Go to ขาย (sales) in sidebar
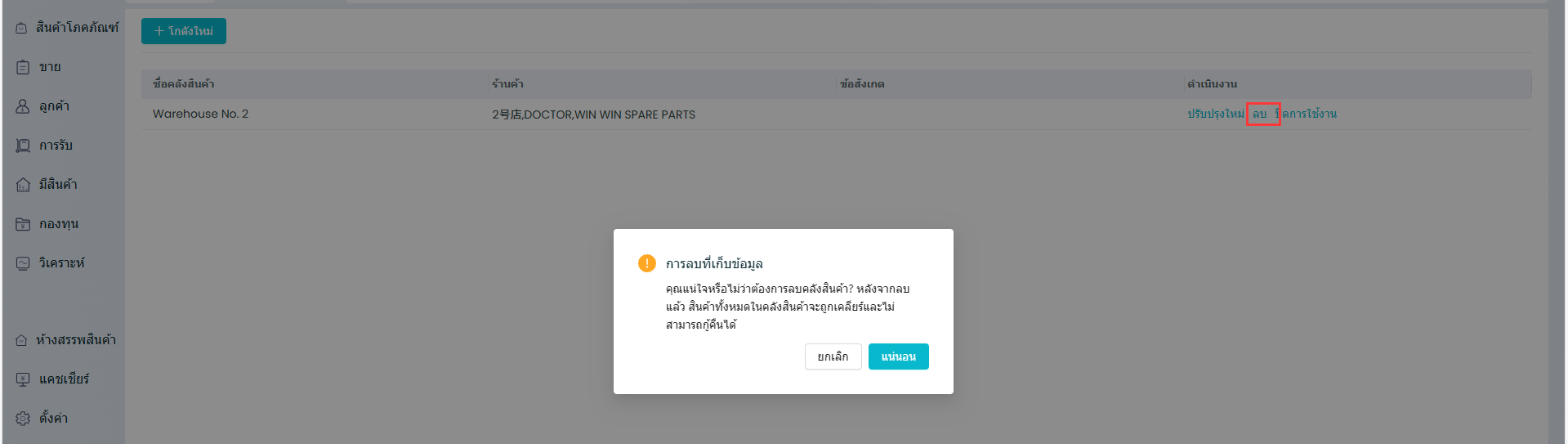Image resolution: width=1568 pixels, height=444 pixels. point(49,67)
